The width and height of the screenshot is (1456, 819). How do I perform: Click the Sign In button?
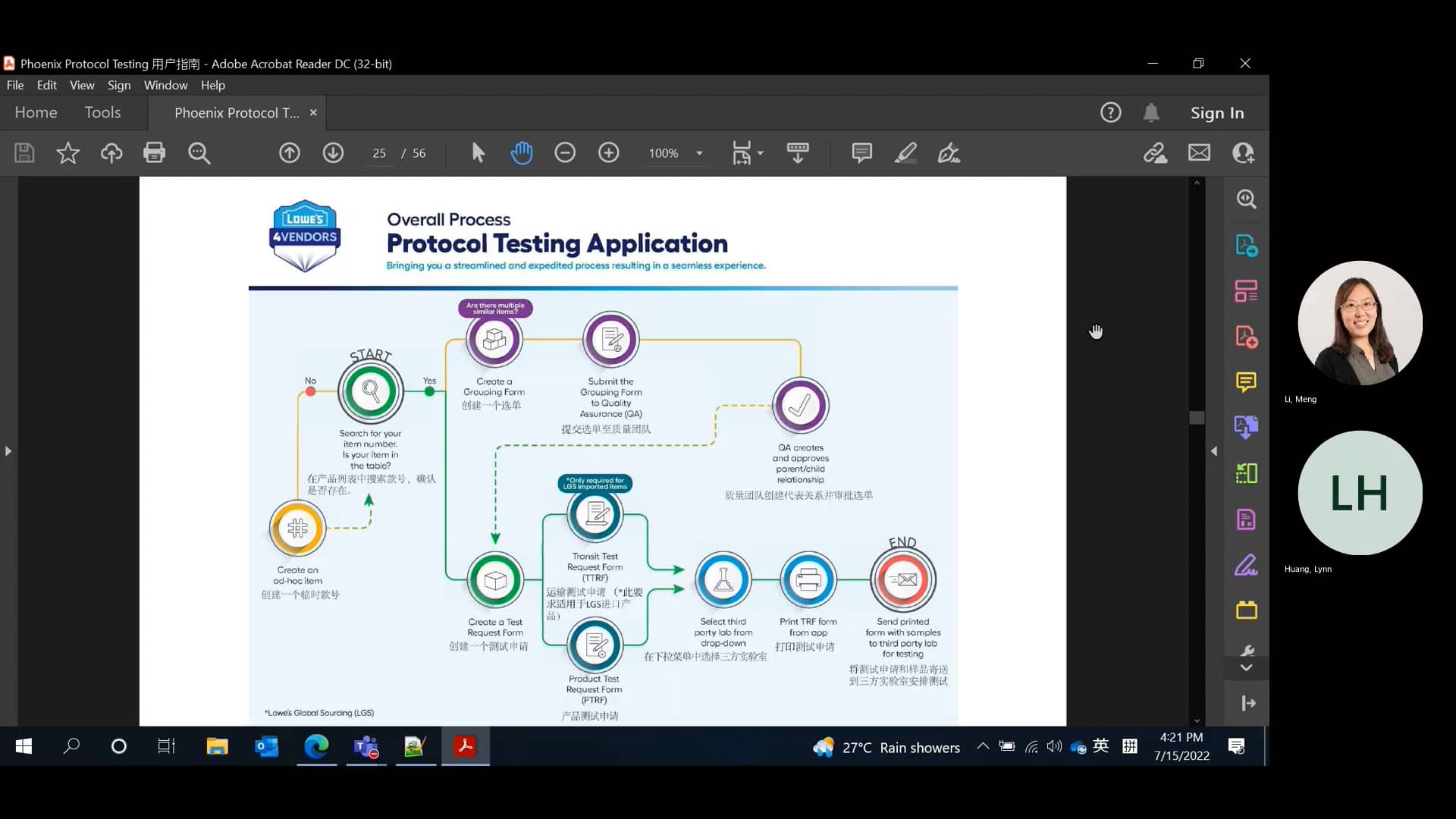(x=1216, y=113)
